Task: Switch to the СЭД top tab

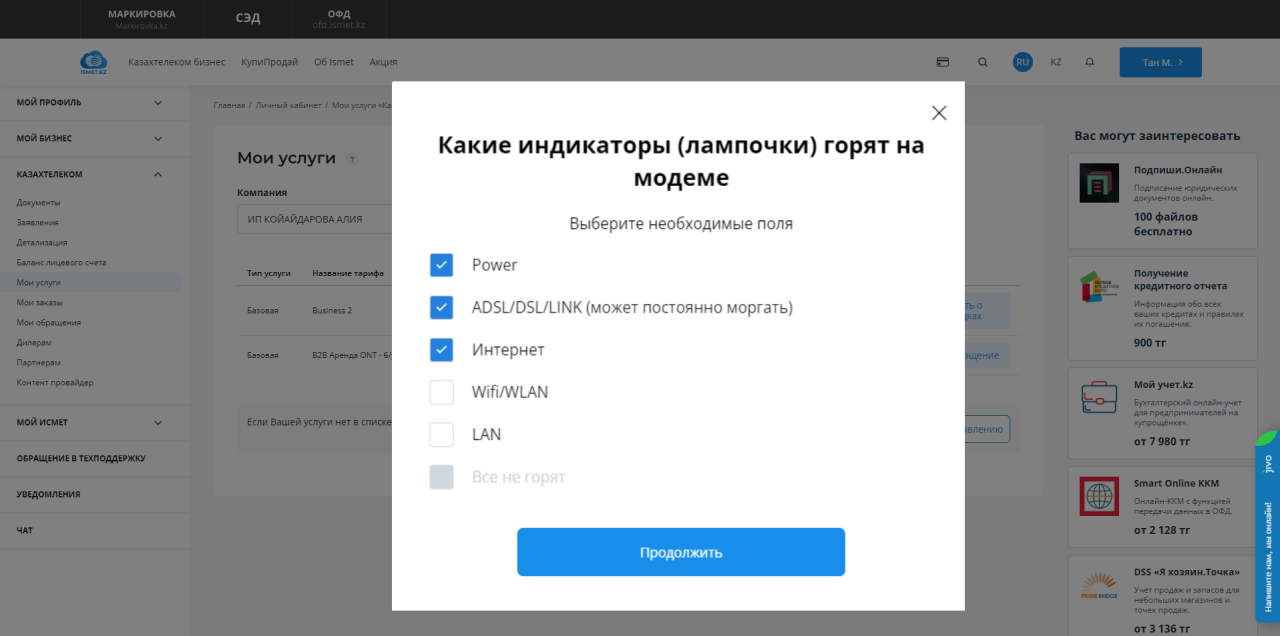Action: [x=247, y=19]
